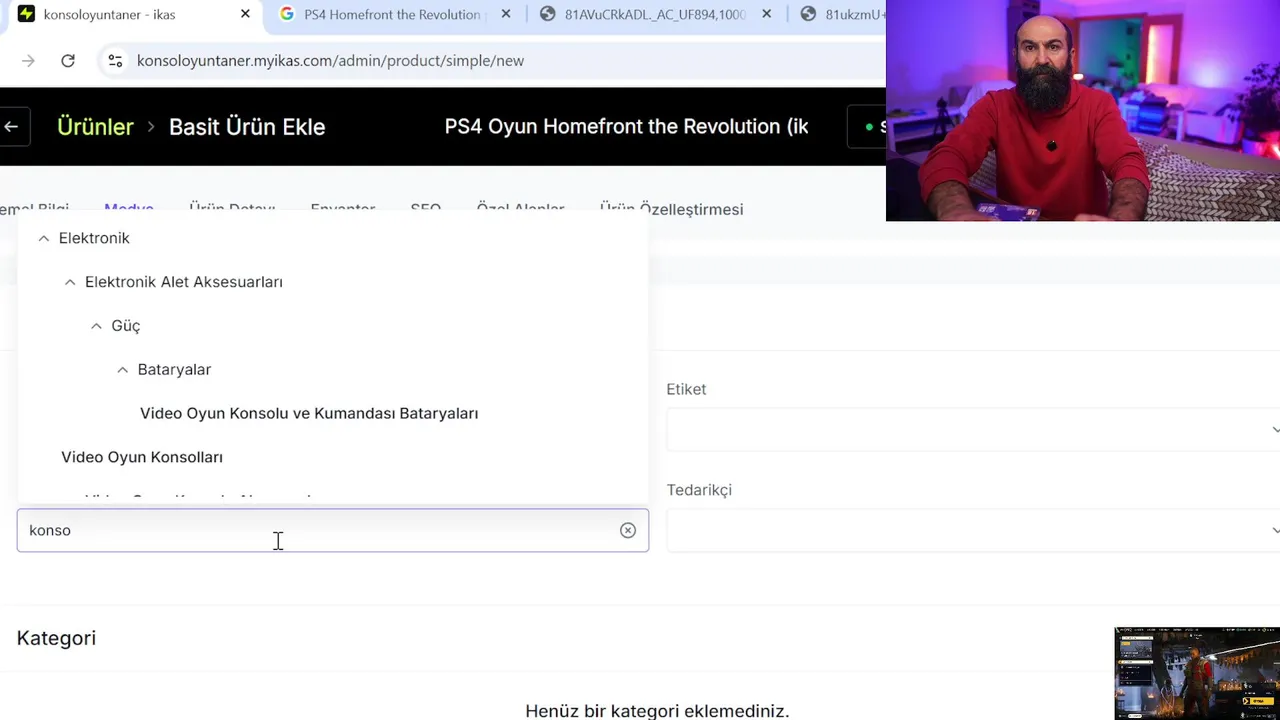Open site information icon in address bar

coord(115,61)
